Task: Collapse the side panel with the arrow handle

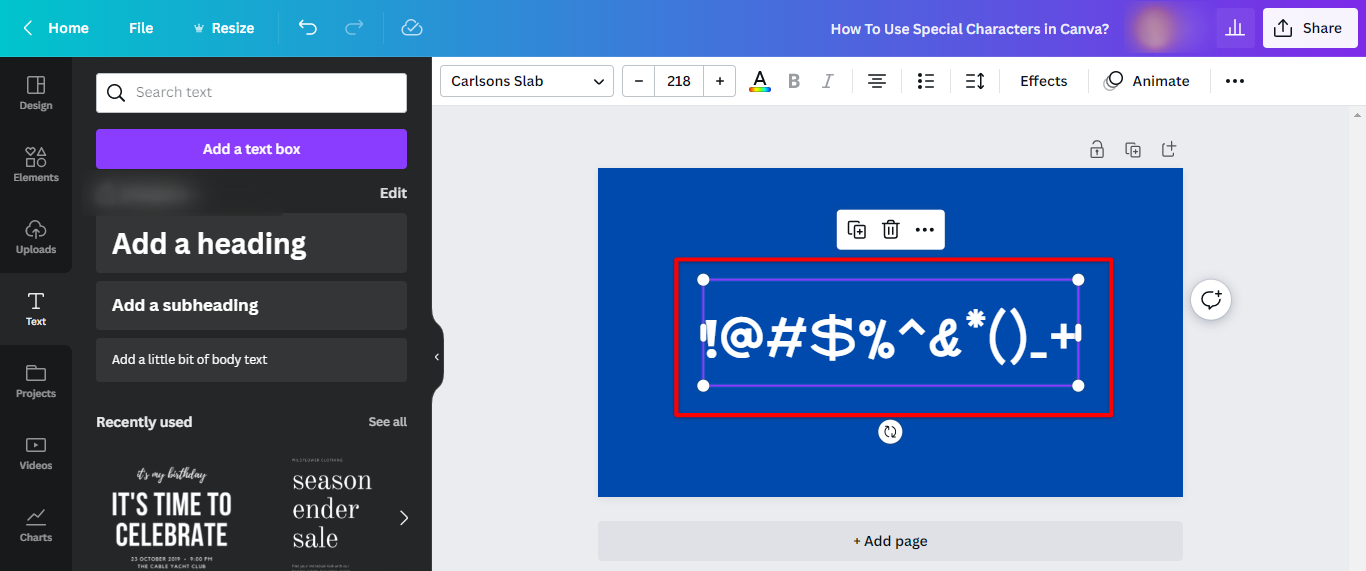Action: click(x=436, y=357)
